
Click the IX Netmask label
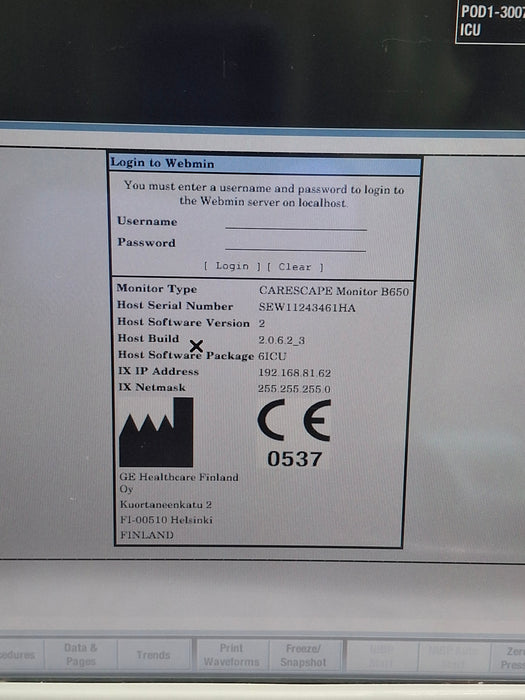tap(152, 387)
